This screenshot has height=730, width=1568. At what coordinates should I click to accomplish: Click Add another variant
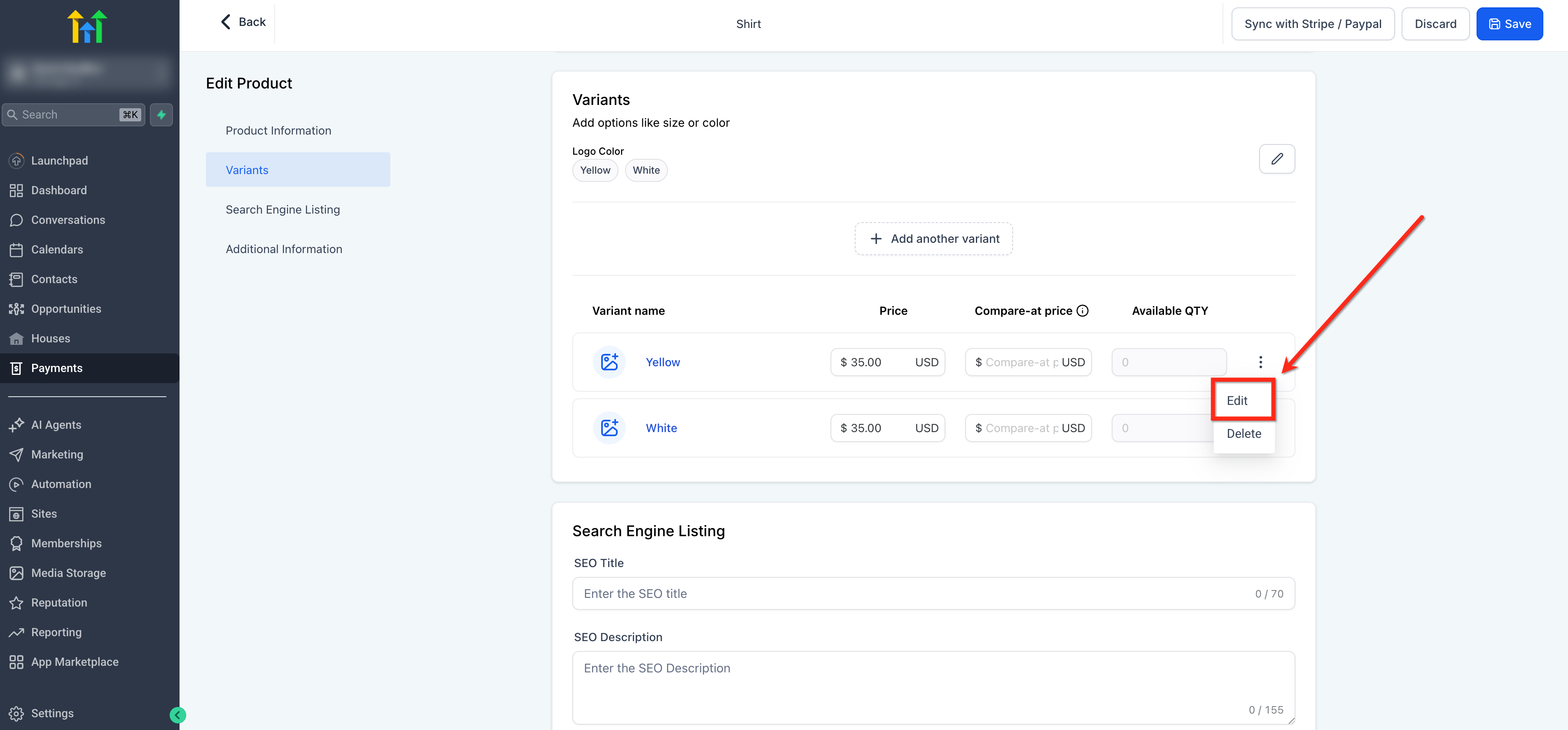coord(933,239)
